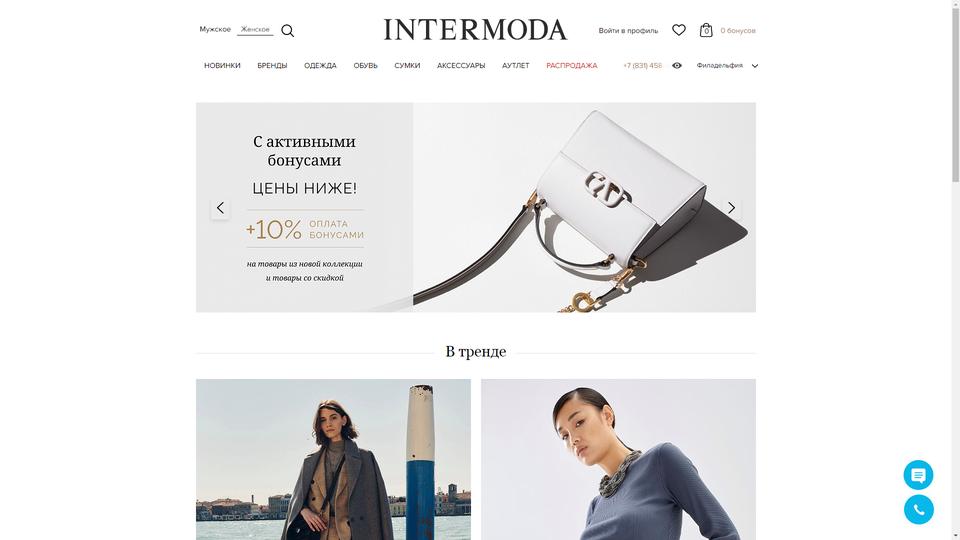Viewport: 960px width, 540px height.
Task: Go to next banner slide arrow
Action: point(731,208)
